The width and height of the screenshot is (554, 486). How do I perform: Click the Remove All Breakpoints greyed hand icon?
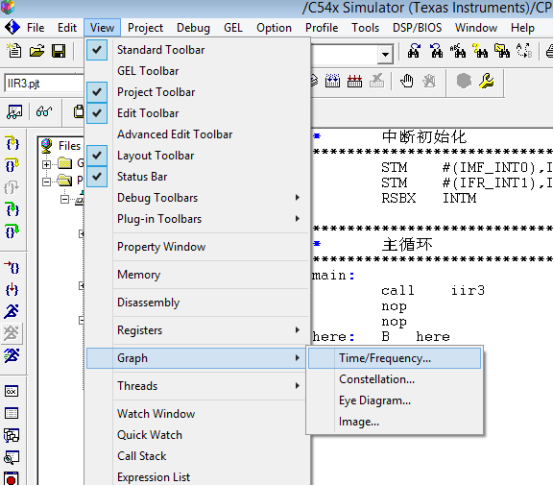[429, 82]
